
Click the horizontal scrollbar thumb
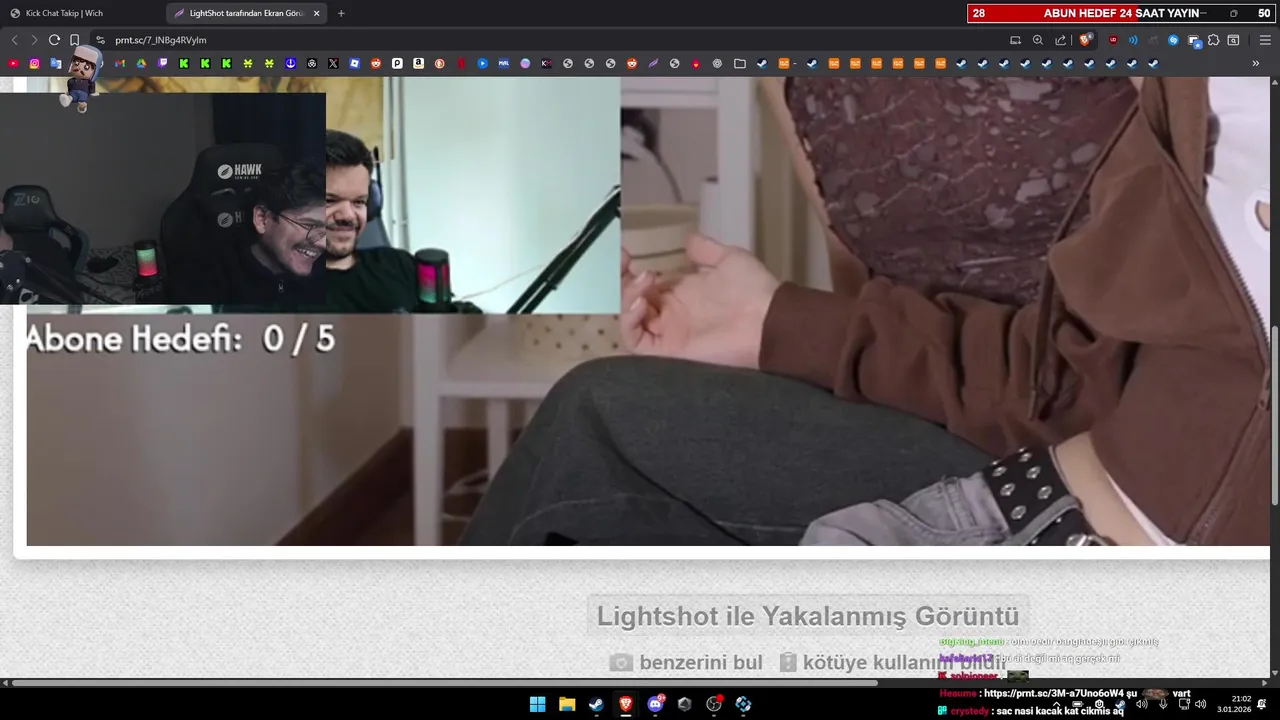(x=444, y=683)
